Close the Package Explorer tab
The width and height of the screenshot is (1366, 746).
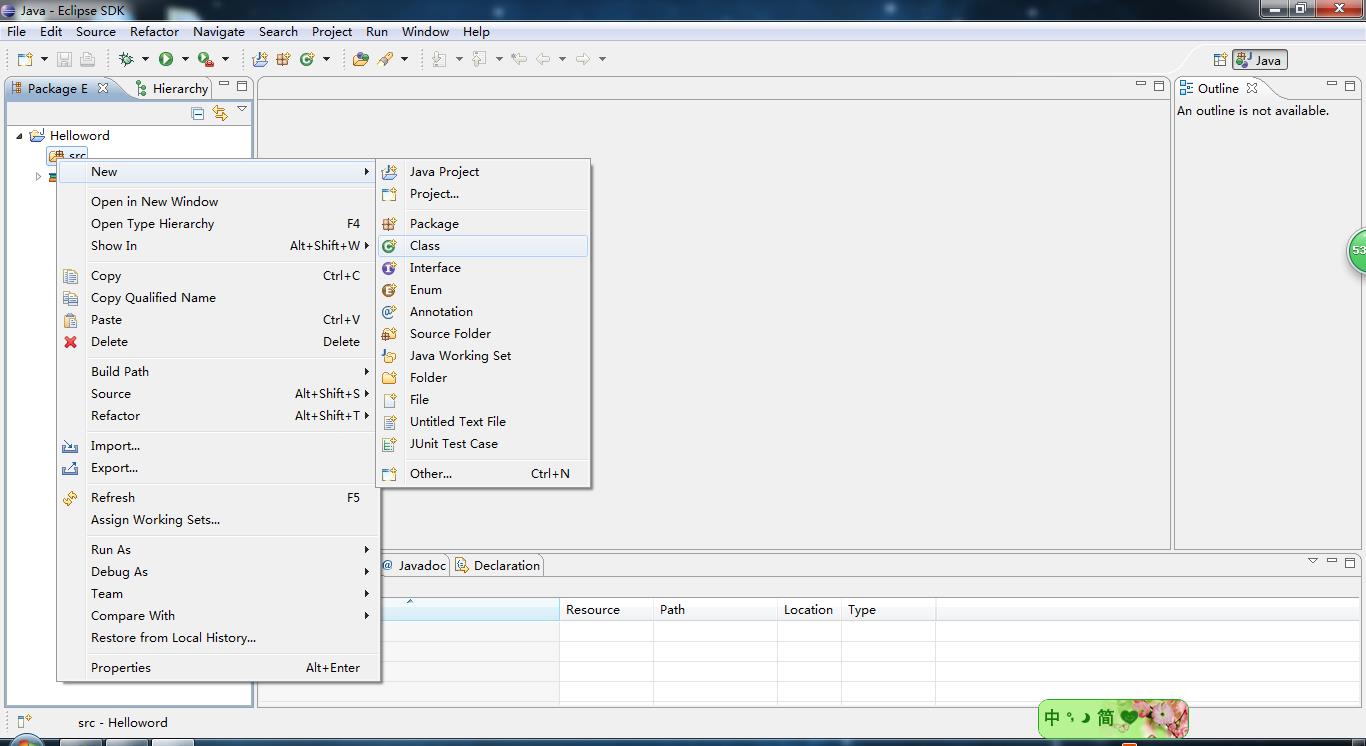click(102, 88)
